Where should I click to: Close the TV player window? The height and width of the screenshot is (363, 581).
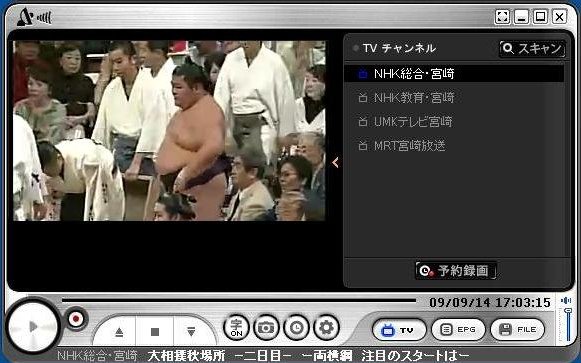[559, 17]
